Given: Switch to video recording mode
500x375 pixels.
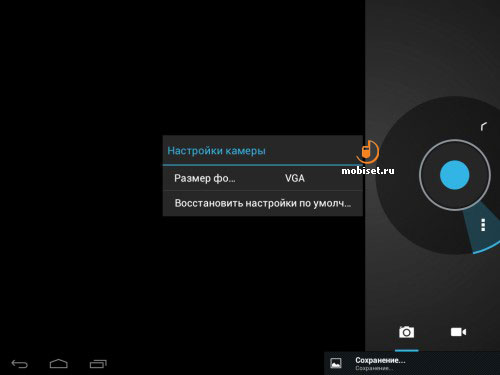Looking at the screenshot, I should pos(458,332).
